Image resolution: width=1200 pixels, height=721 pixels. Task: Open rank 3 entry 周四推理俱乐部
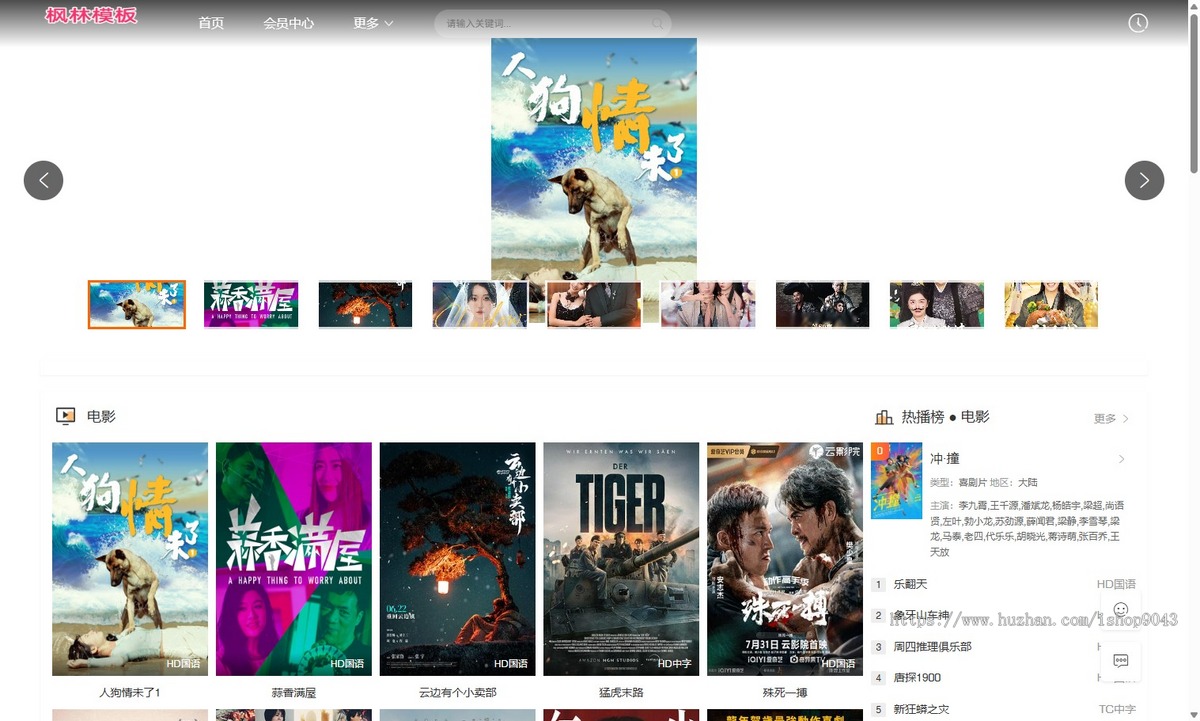932,647
